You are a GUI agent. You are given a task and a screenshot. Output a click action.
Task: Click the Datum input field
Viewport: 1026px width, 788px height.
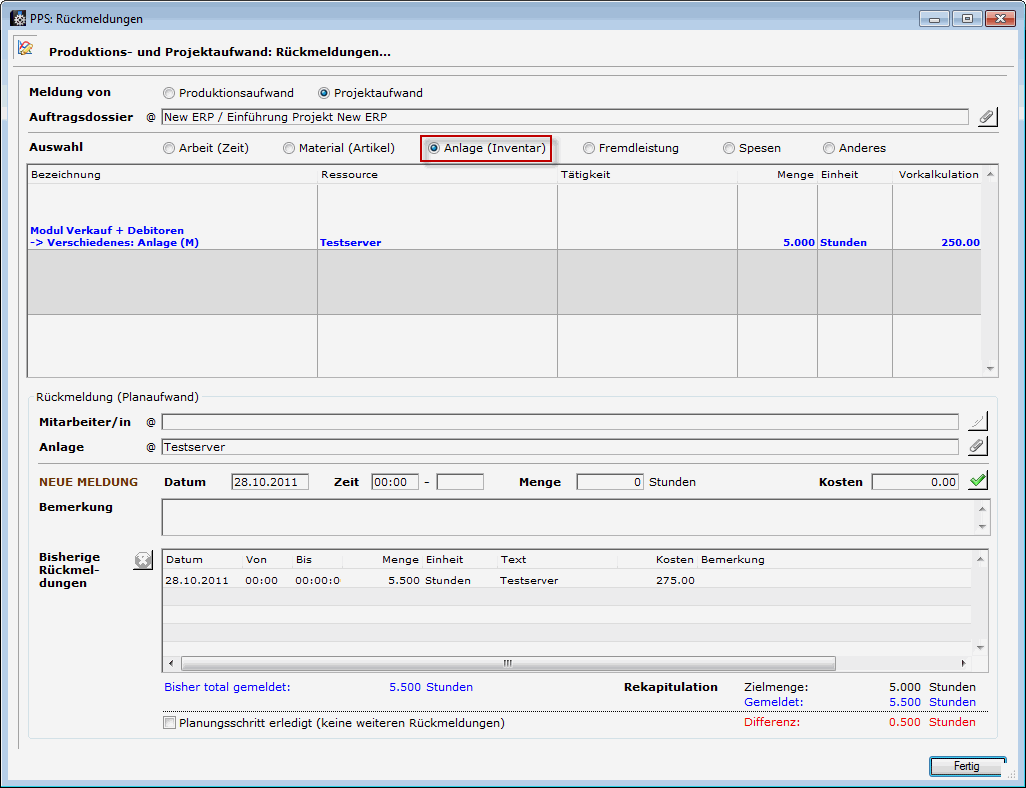tap(270, 482)
